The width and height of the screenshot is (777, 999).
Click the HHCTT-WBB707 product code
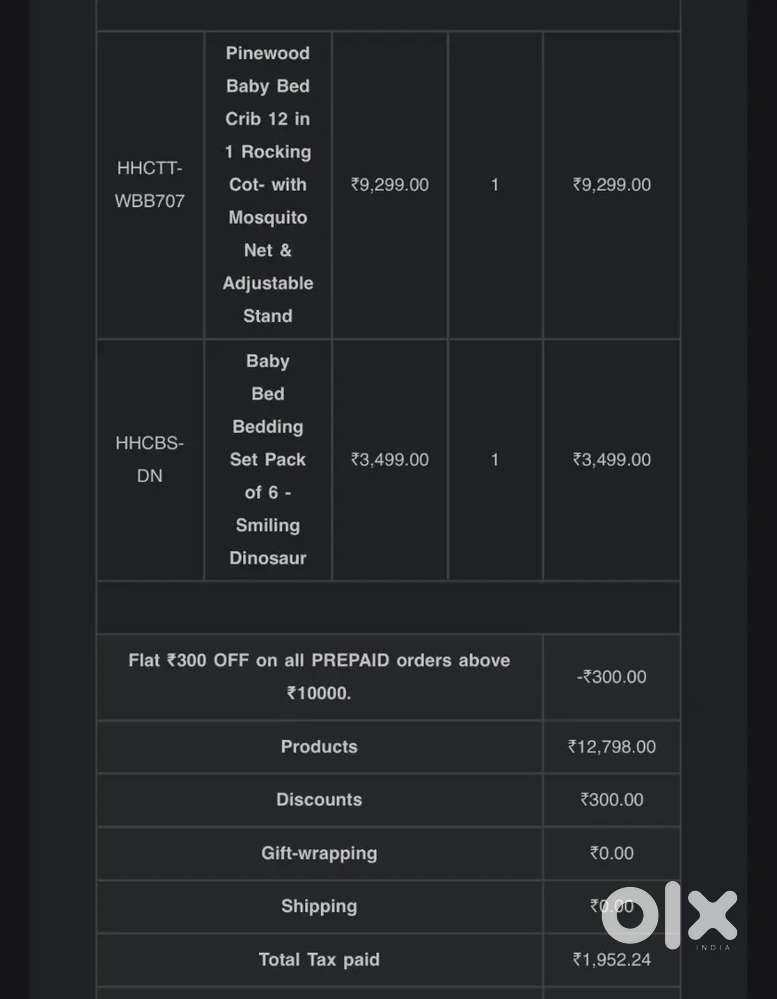[x=150, y=185]
